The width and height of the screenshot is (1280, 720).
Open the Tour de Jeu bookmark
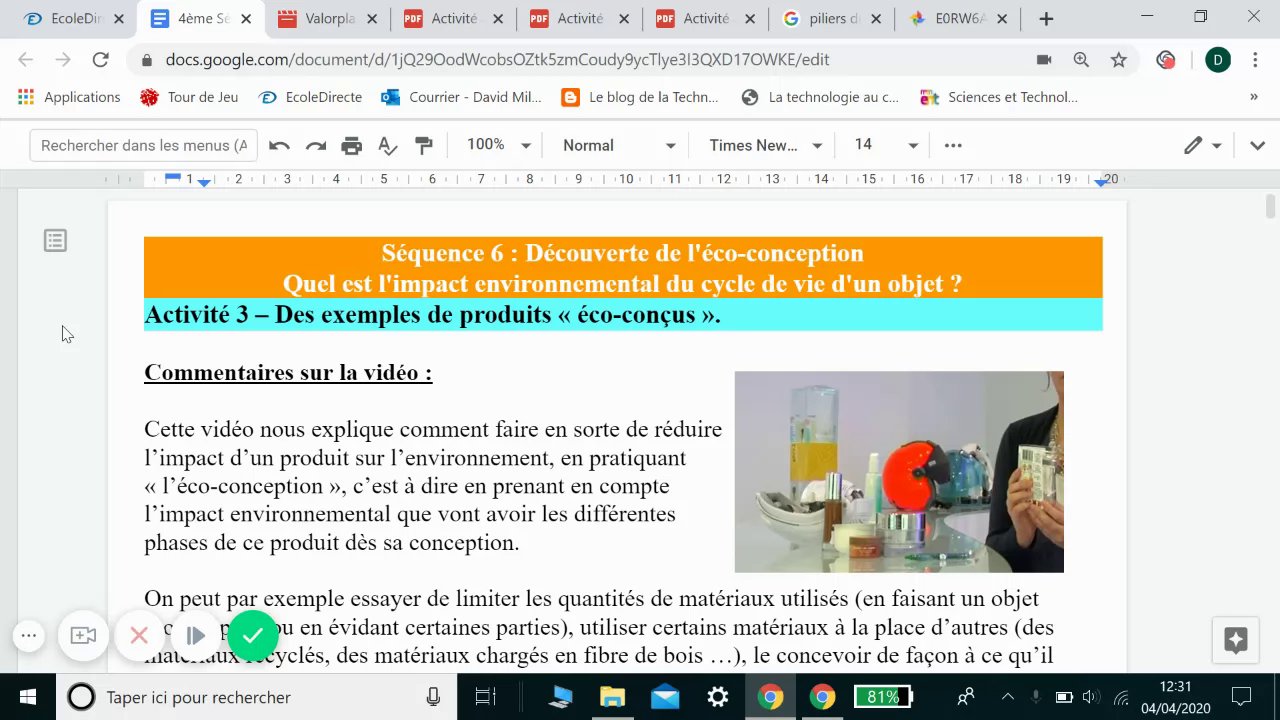click(190, 97)
